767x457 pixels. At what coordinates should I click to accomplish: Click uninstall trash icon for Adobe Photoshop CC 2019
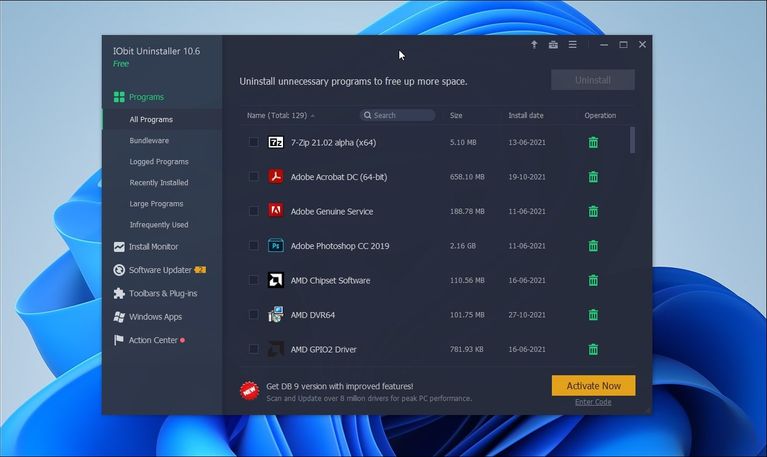(x=593, y=246)
